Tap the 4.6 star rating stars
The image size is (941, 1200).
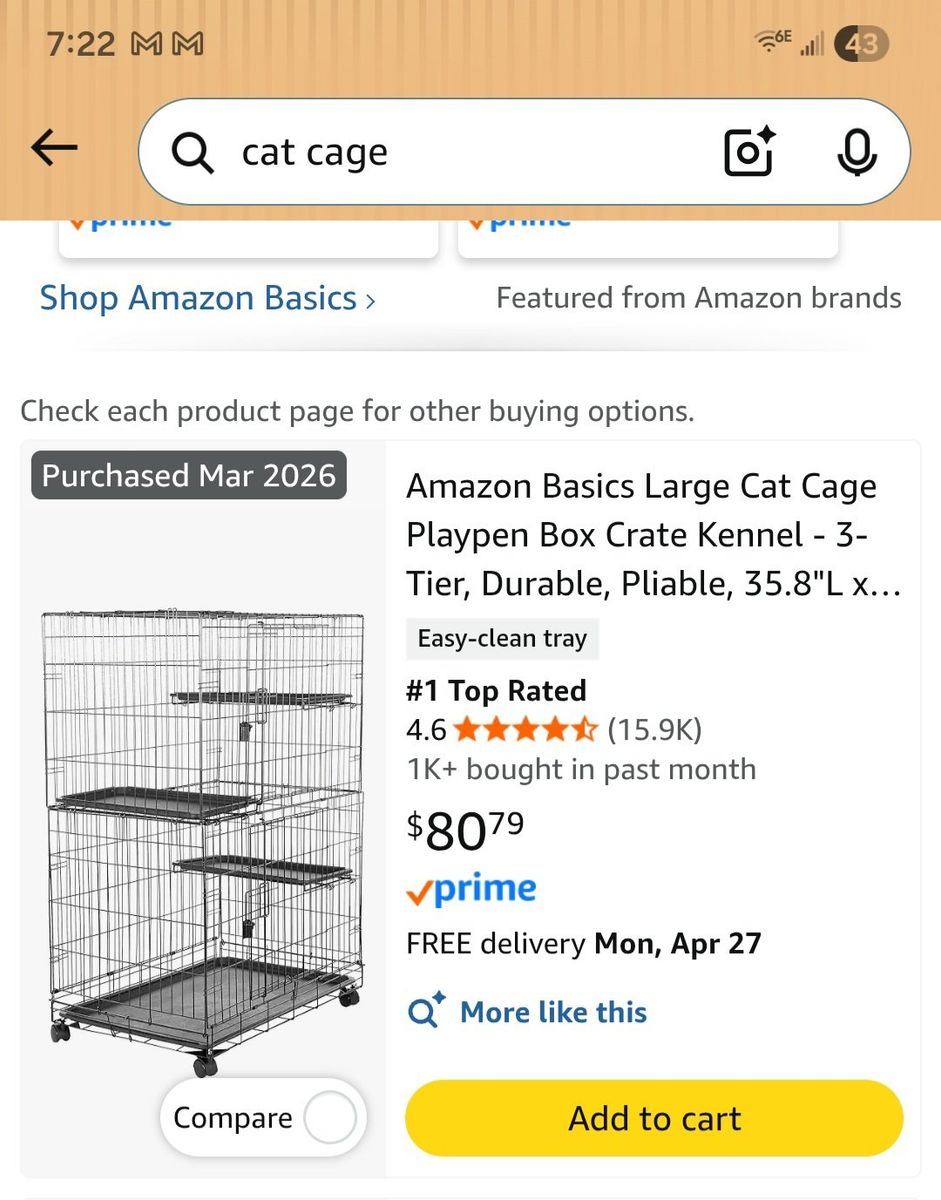coord(526,730)
